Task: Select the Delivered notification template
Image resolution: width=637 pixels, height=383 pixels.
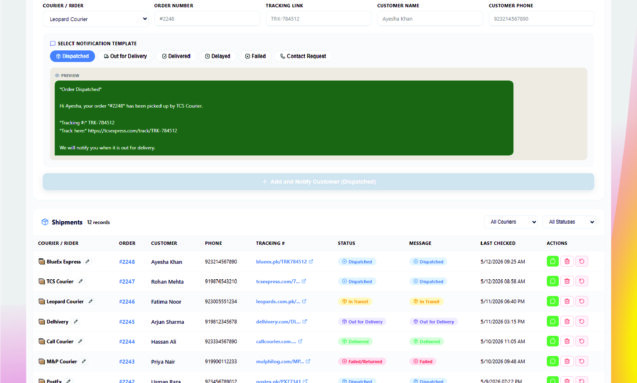Action: coord(176,56)
